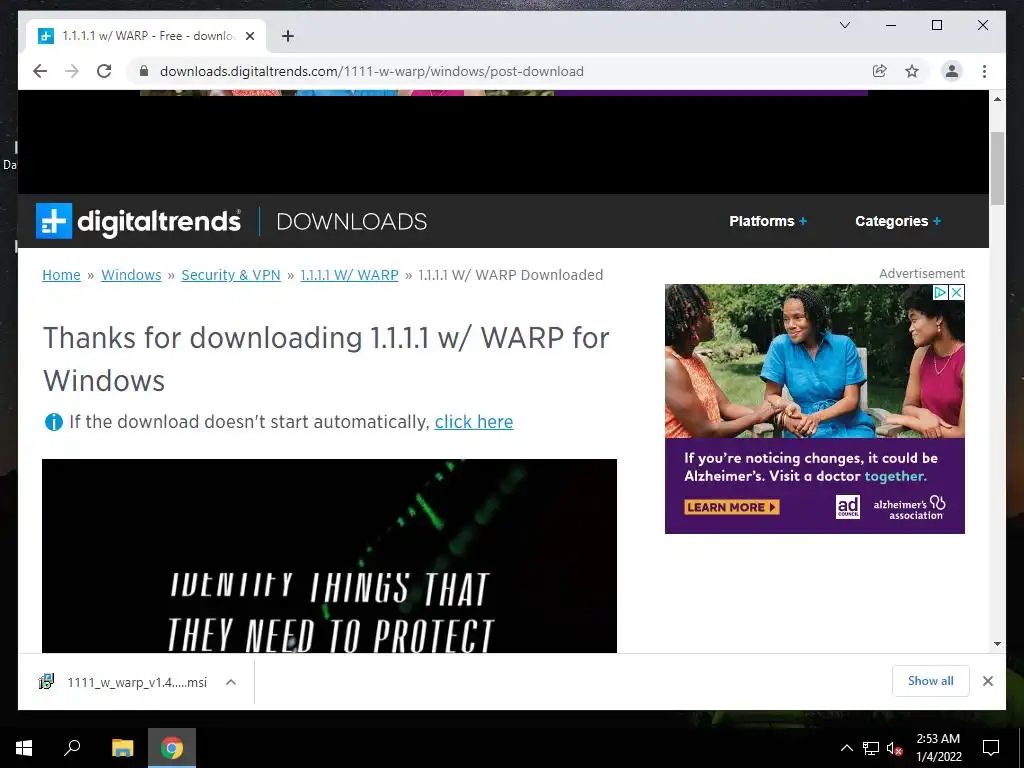Open the Windows Start menu
The height and width of the screenshot is (768, 1024).
tap(24, 748)
